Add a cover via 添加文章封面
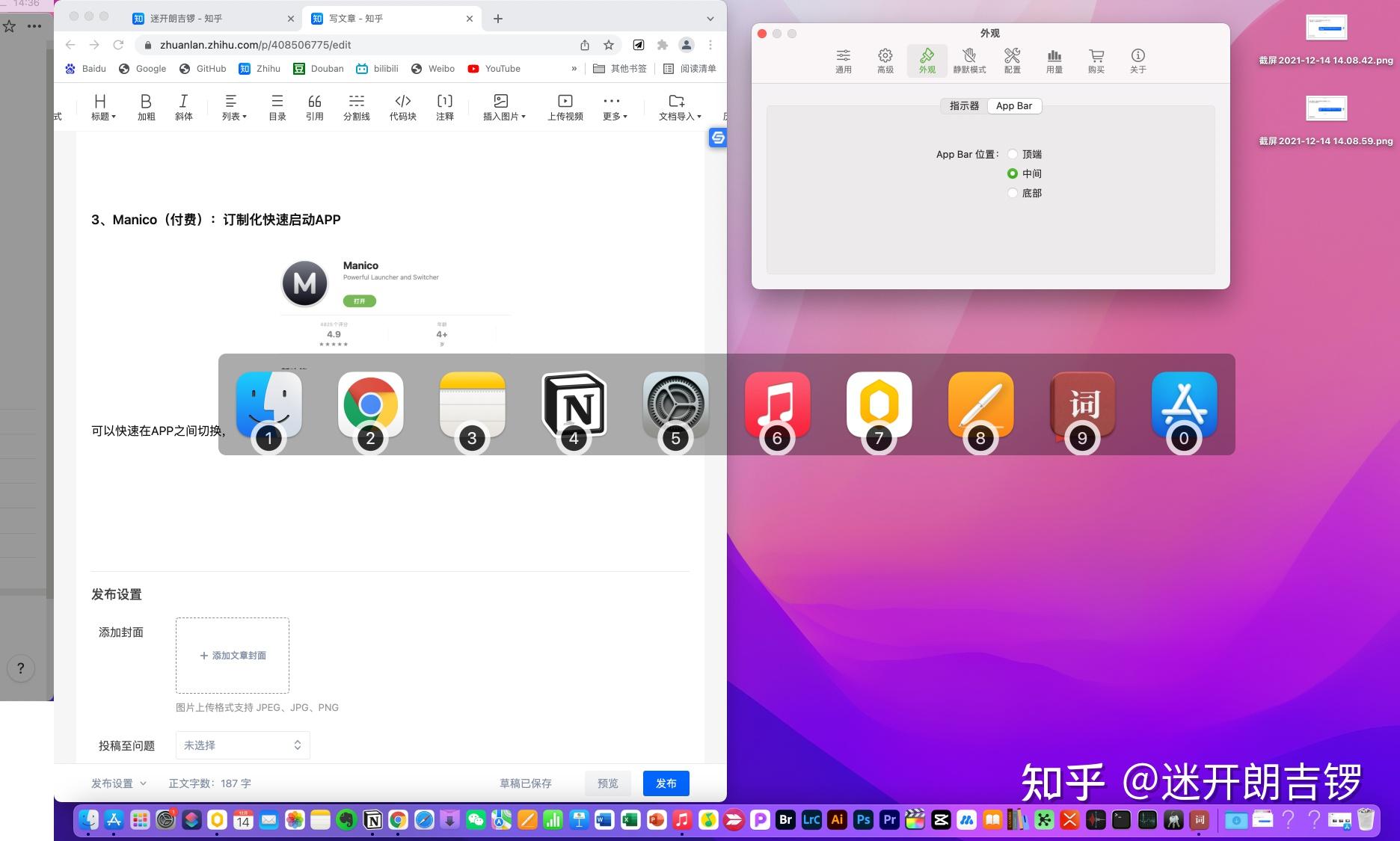Screen dimensions: 1400x841 tap(232, 656)
